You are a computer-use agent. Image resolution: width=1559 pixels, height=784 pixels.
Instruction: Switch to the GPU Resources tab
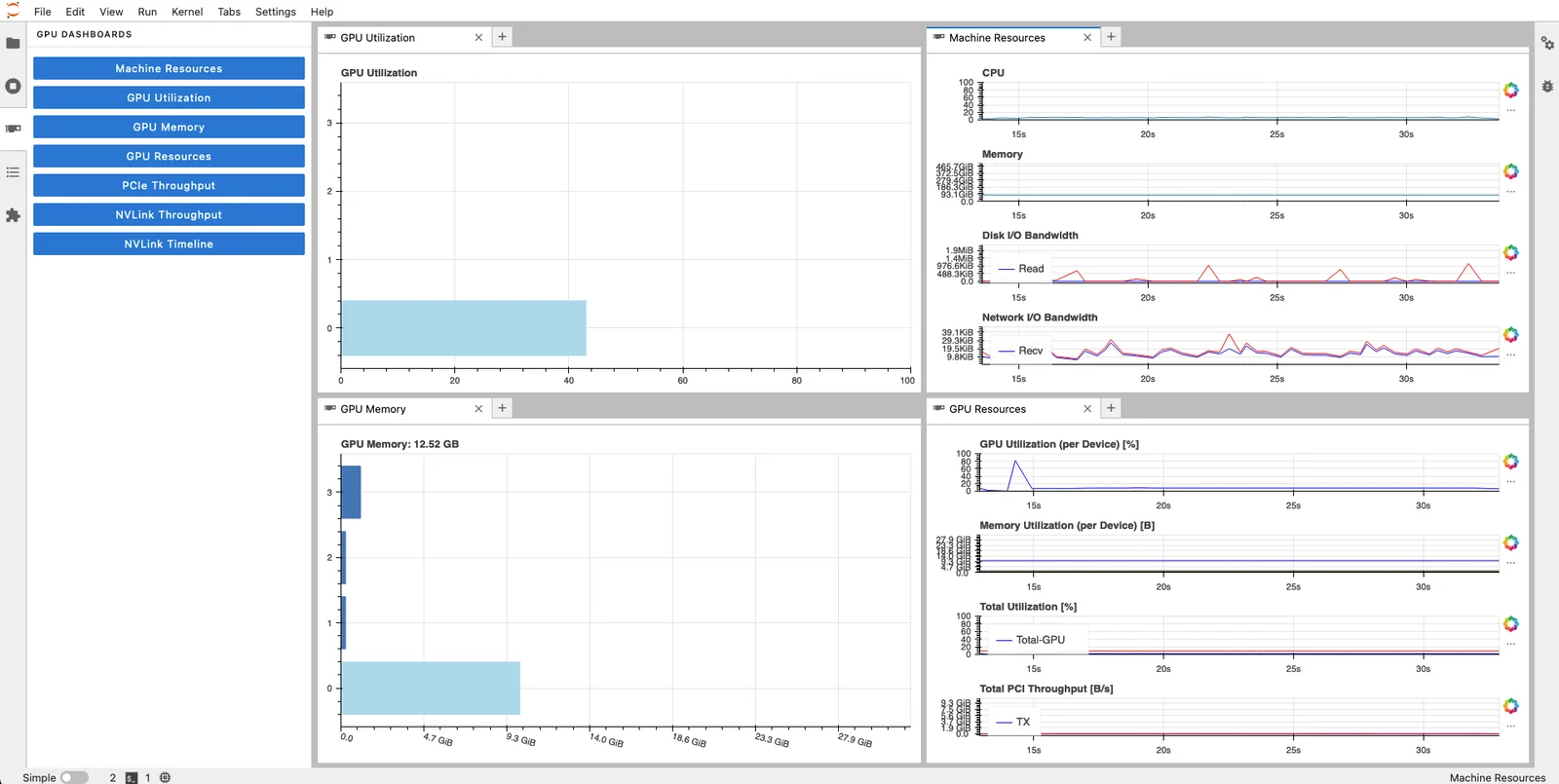[x=1012, y=409]
